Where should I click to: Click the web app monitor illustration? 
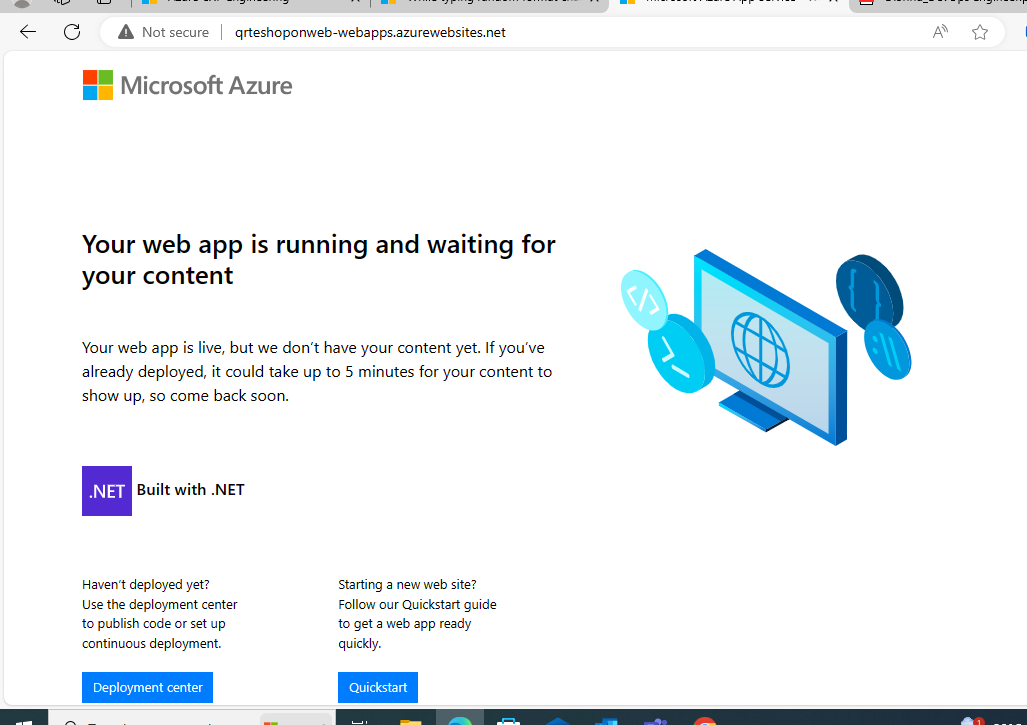tap(765, 348)
